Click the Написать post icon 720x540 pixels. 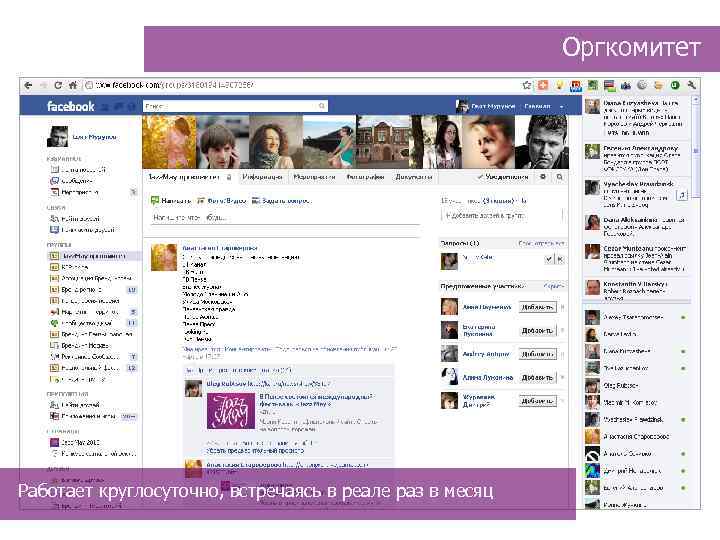pyautogui.click(x=155, y=201)
